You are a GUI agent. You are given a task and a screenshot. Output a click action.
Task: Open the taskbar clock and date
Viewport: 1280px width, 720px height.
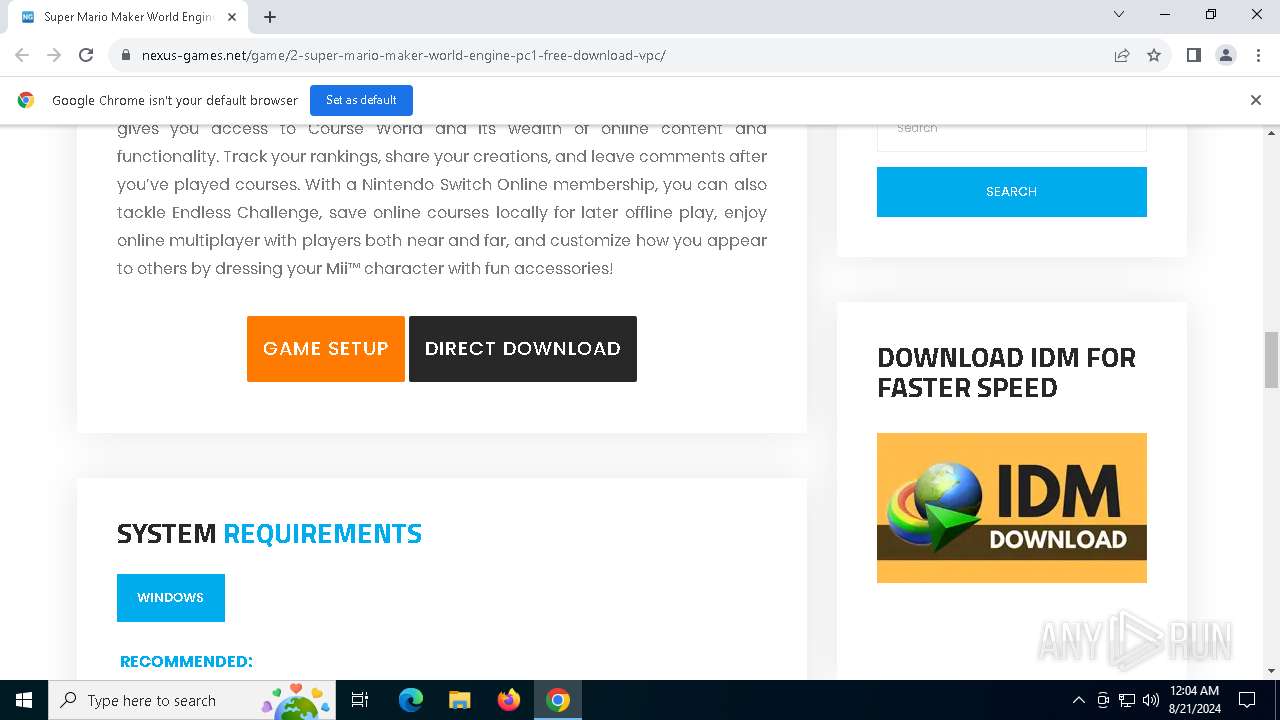(1194, 700)
